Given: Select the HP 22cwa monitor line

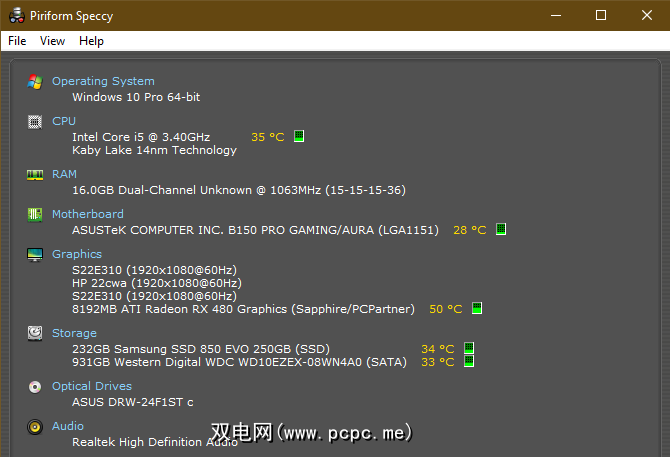Looking at the screenshot, I should 157,283.
